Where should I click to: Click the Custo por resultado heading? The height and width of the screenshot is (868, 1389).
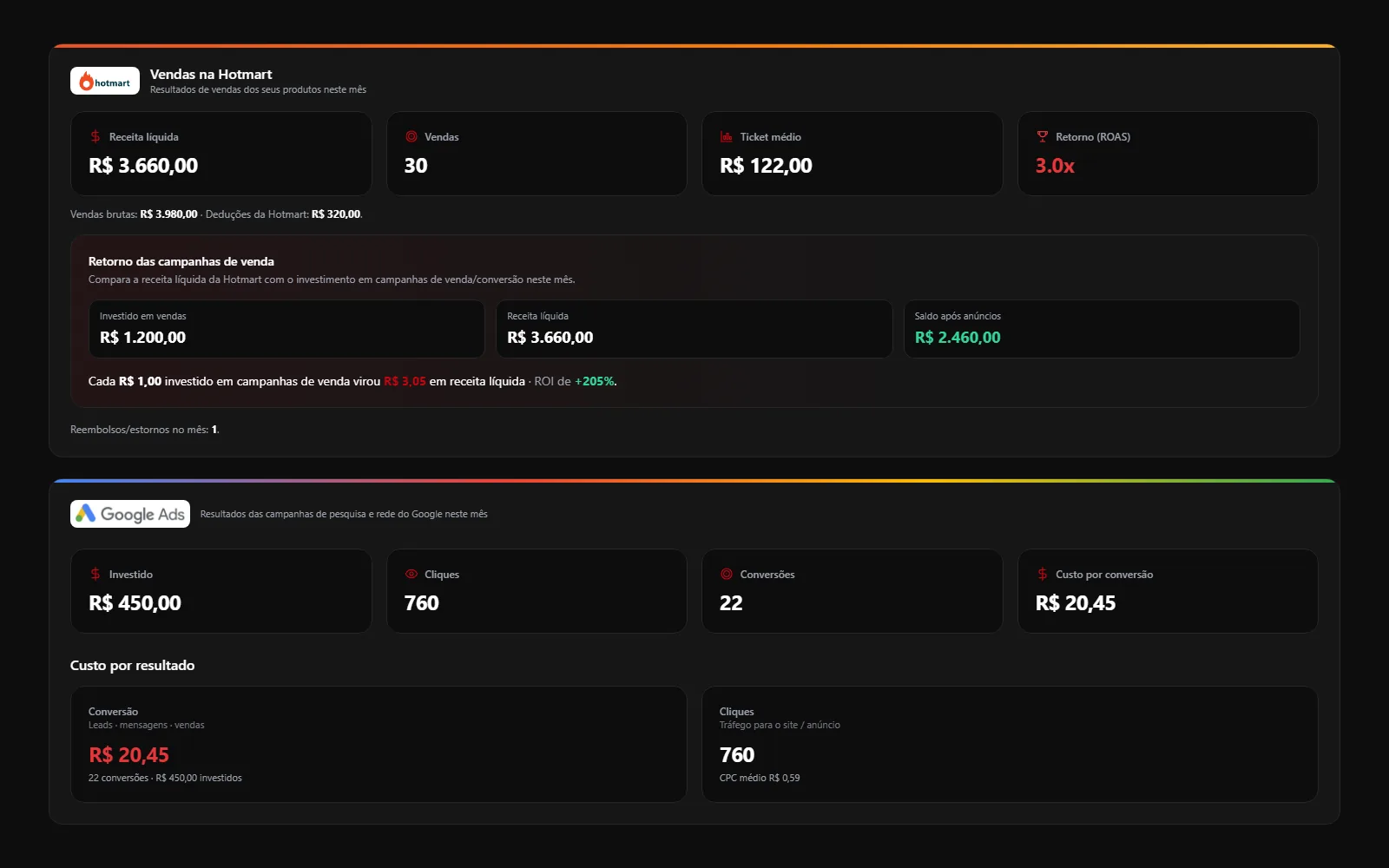pyautogui.click(x=132, y=666)
